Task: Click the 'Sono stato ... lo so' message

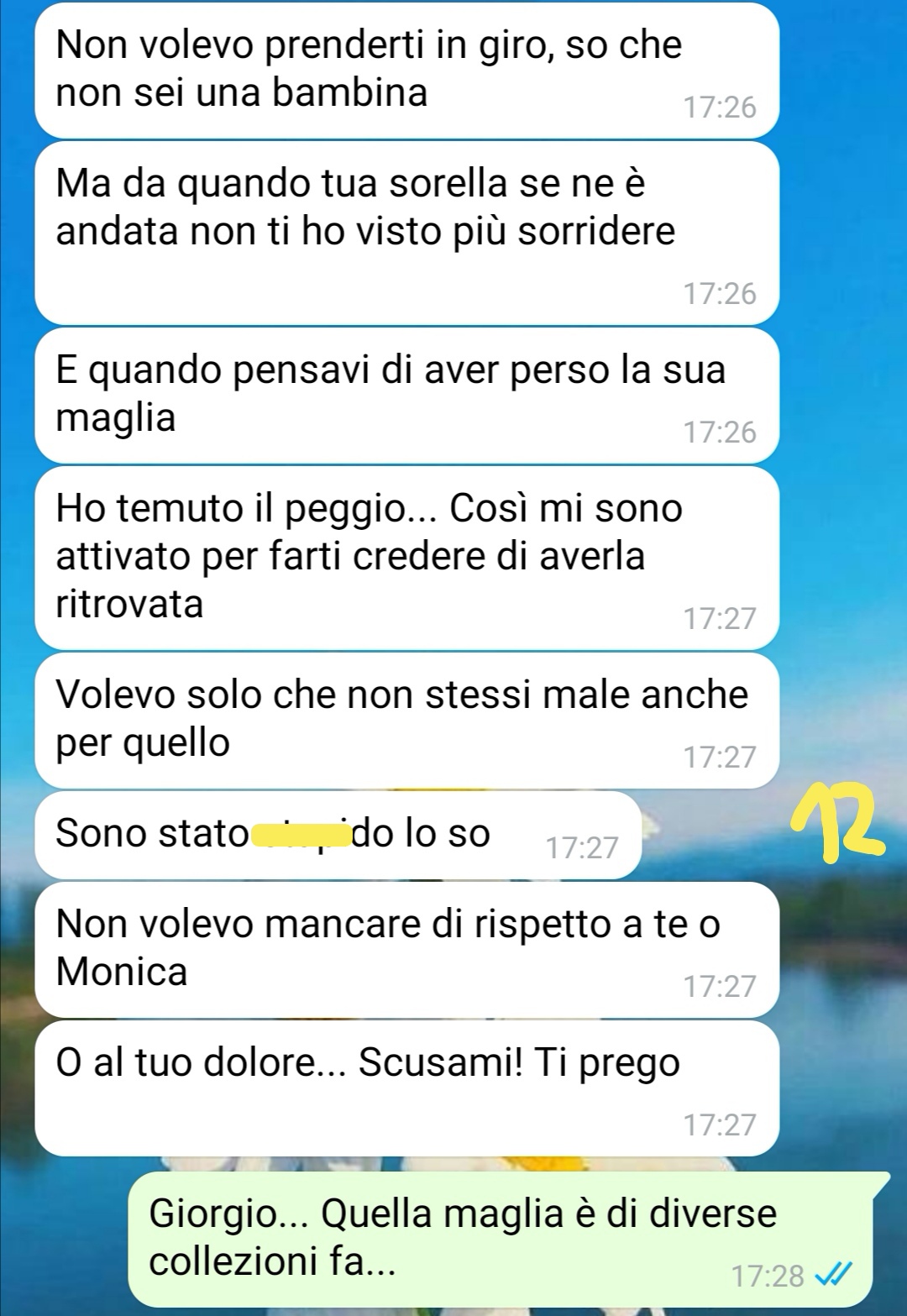Action: pos(338,835)
